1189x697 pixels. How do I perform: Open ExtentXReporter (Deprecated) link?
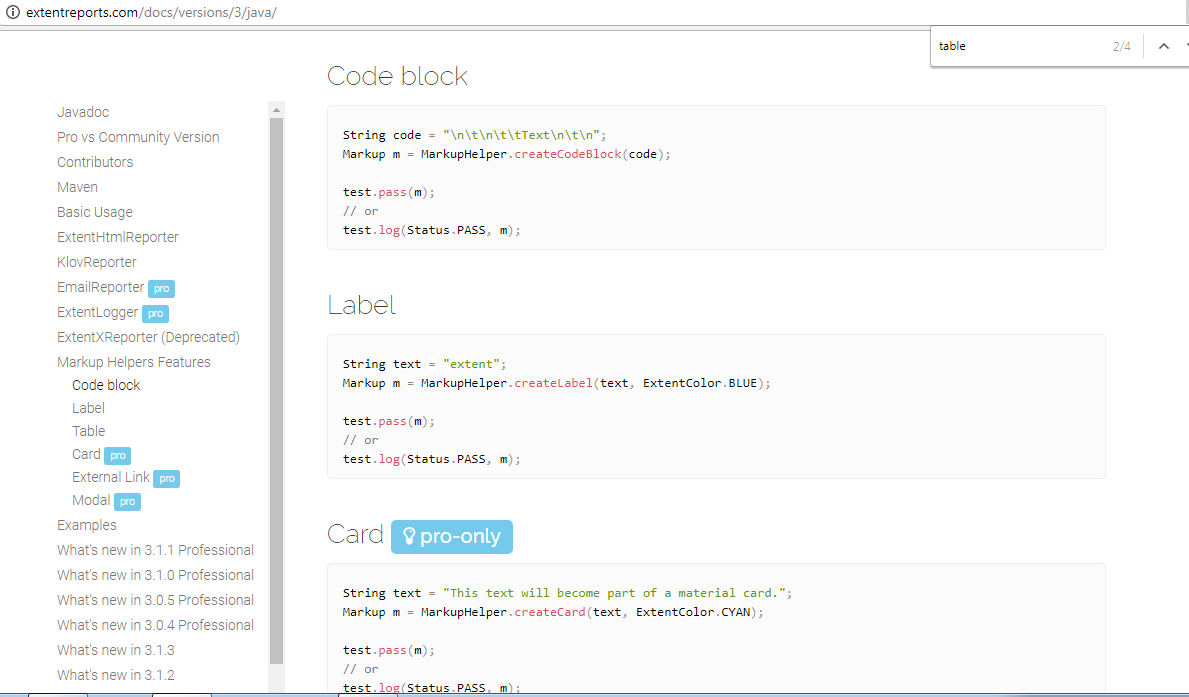point(148,338)
